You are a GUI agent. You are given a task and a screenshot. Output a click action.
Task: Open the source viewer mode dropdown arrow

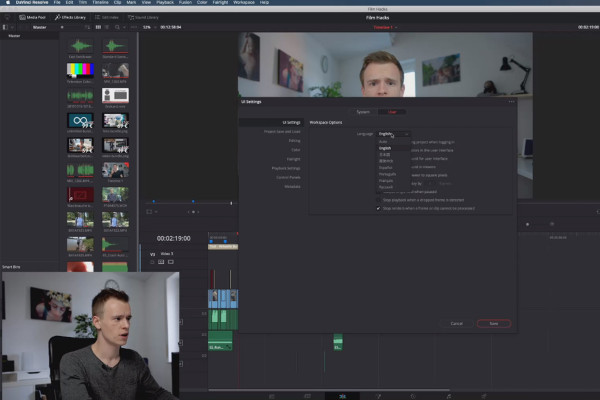[x=156, y=212]
